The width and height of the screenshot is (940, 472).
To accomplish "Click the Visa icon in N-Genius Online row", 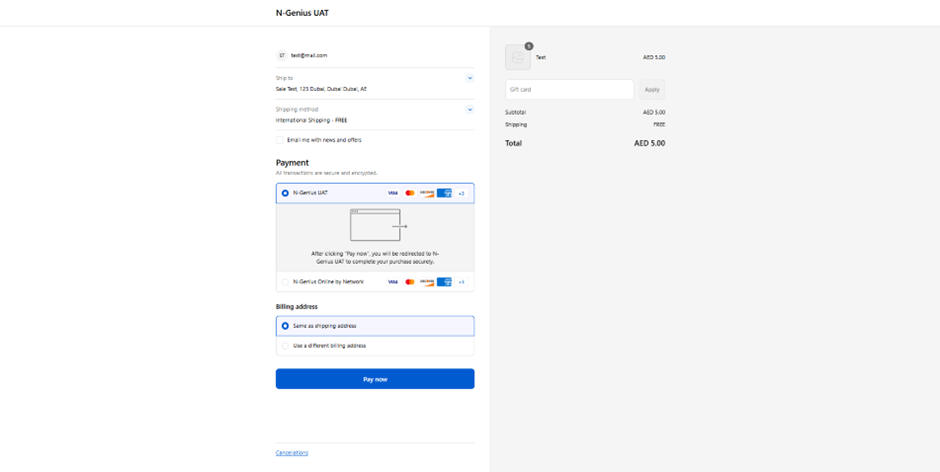I will [x=393, y=282].
